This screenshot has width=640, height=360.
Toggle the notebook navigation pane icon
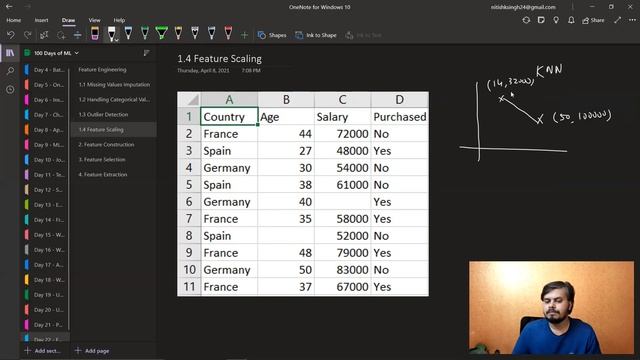(x=10, y=53)
